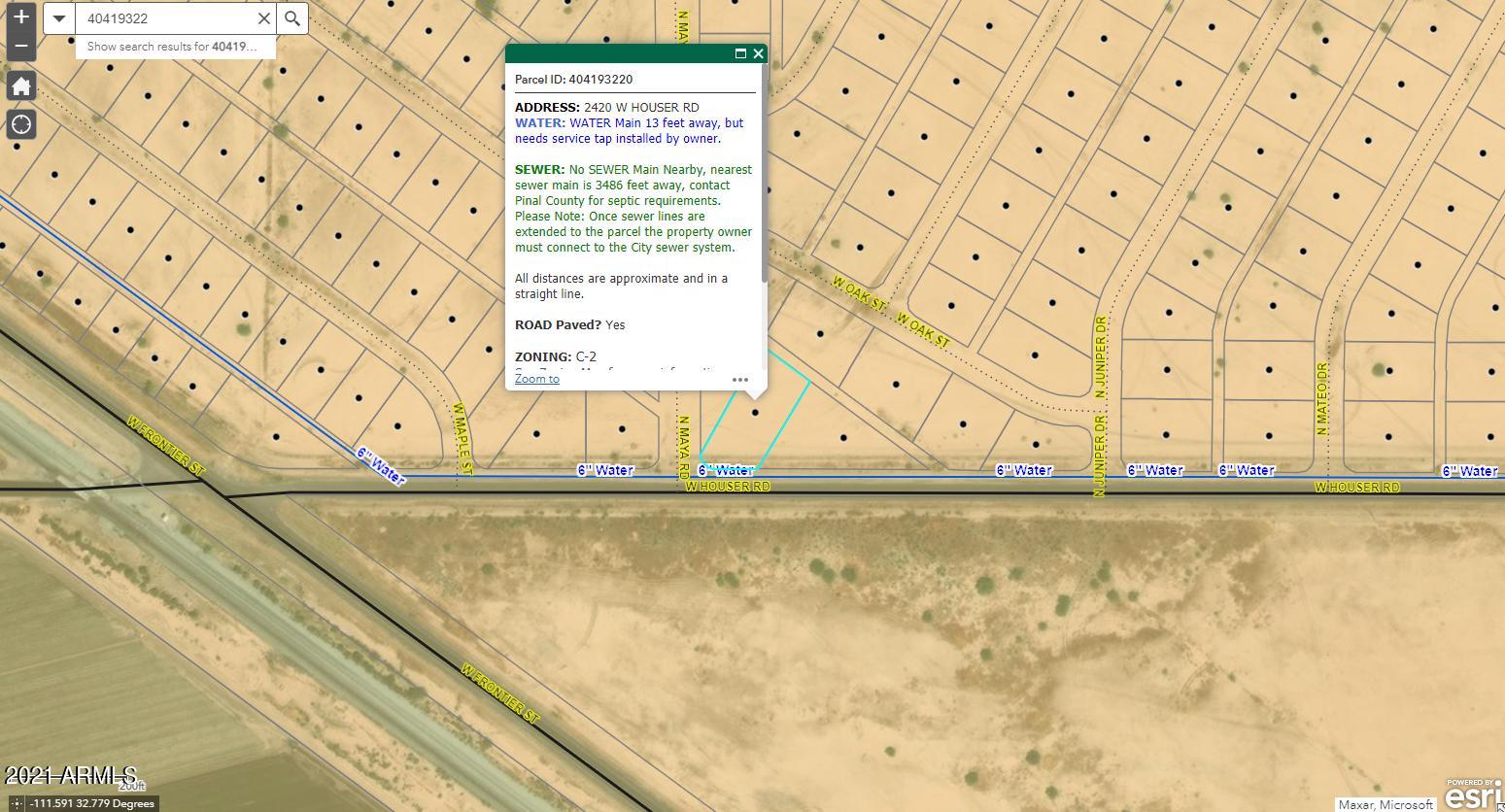This screenshot has width=1505, height=812.
Task: Click the W MAPLE ST street label
Action: pos(462,439)
